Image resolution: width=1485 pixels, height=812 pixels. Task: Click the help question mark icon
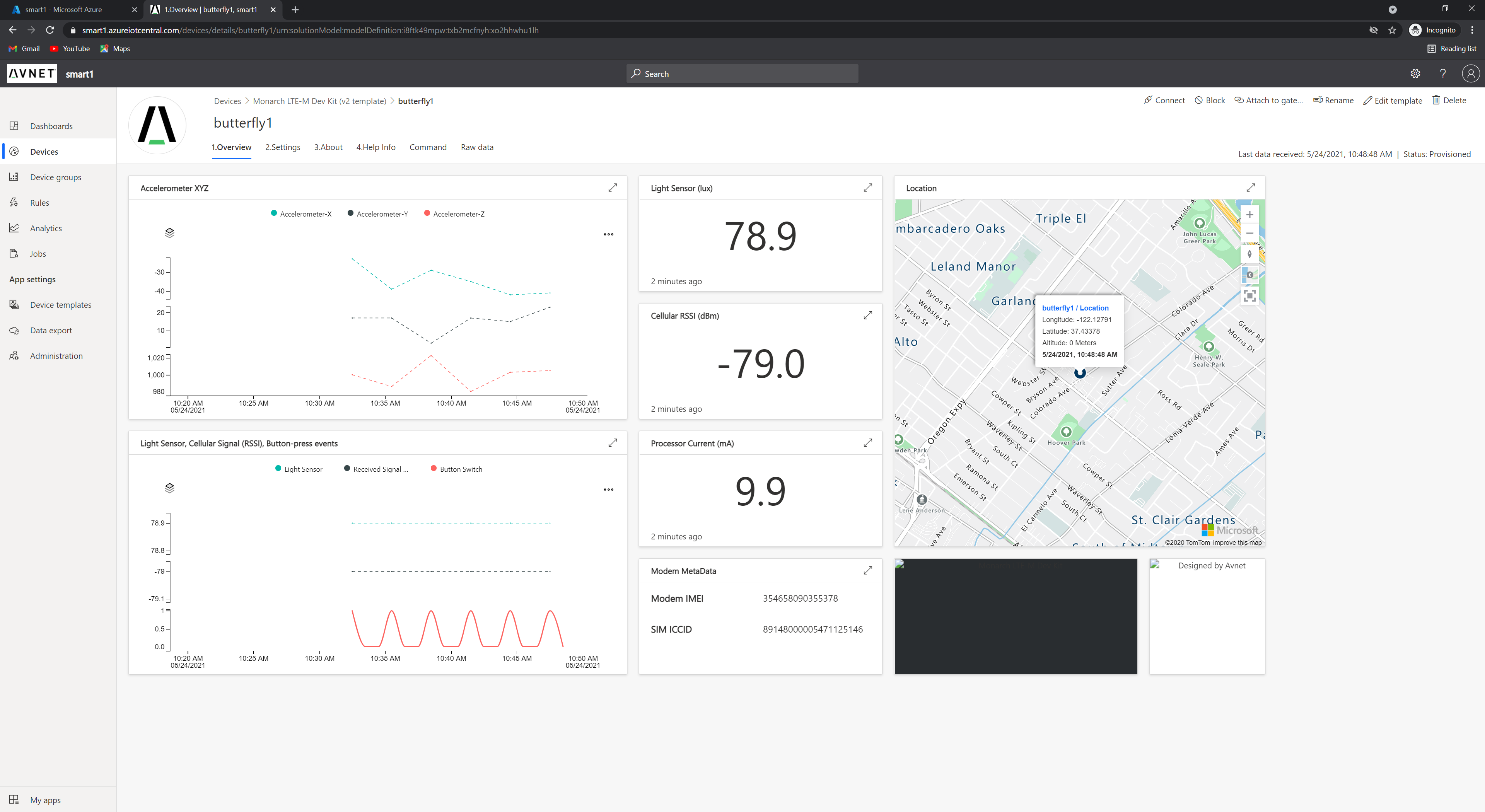(x=1442, y=74)
